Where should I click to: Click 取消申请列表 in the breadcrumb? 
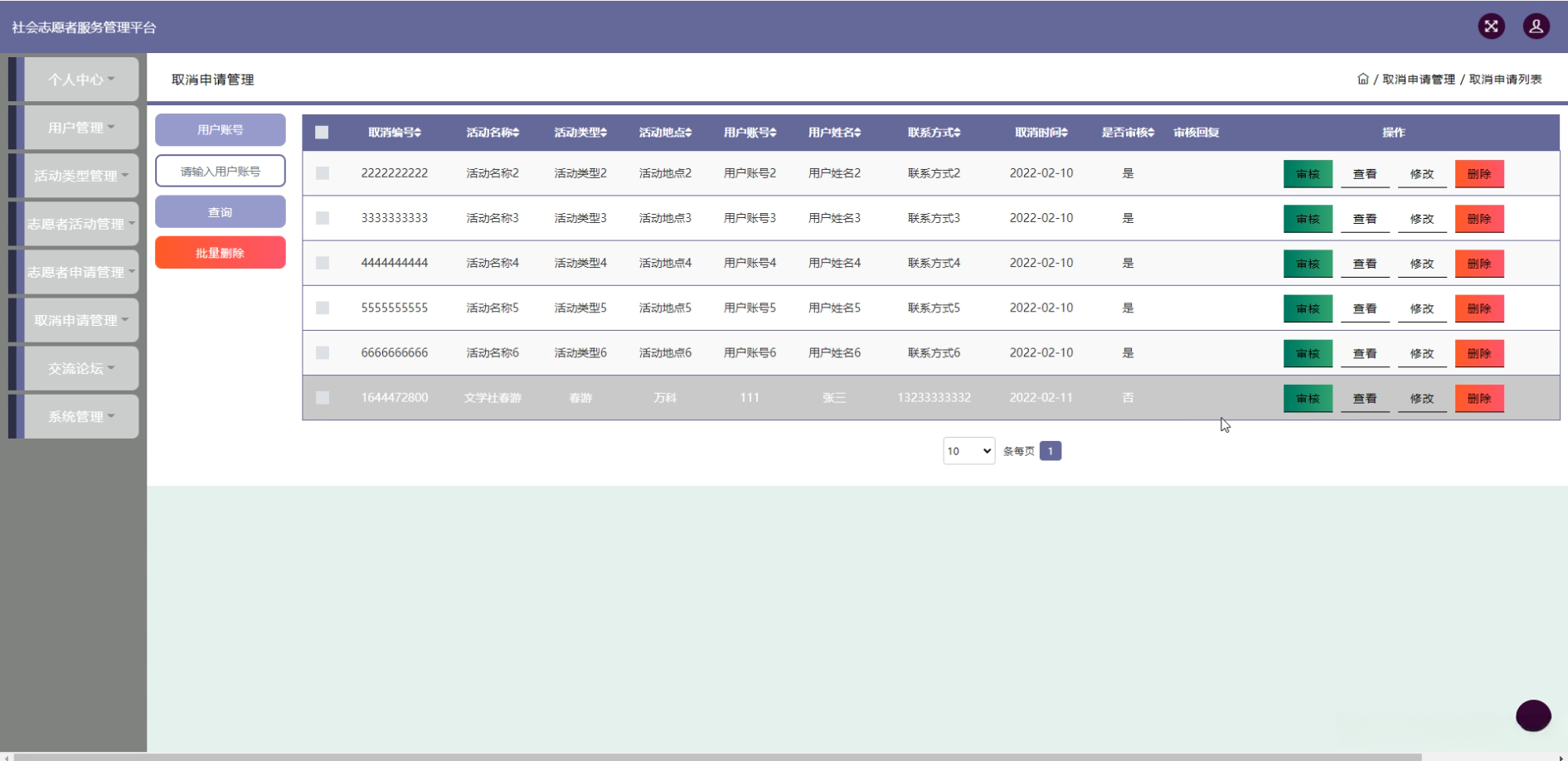(1505, 80)
